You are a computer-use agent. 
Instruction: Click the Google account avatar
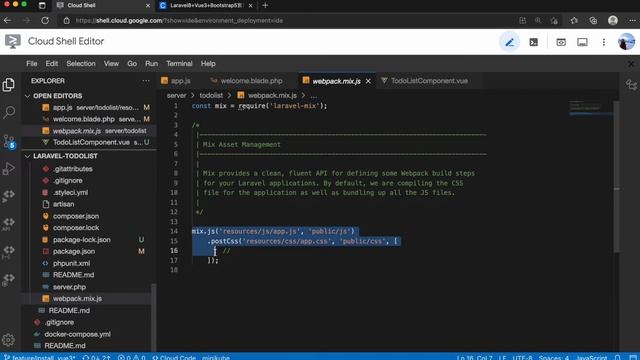626,42
